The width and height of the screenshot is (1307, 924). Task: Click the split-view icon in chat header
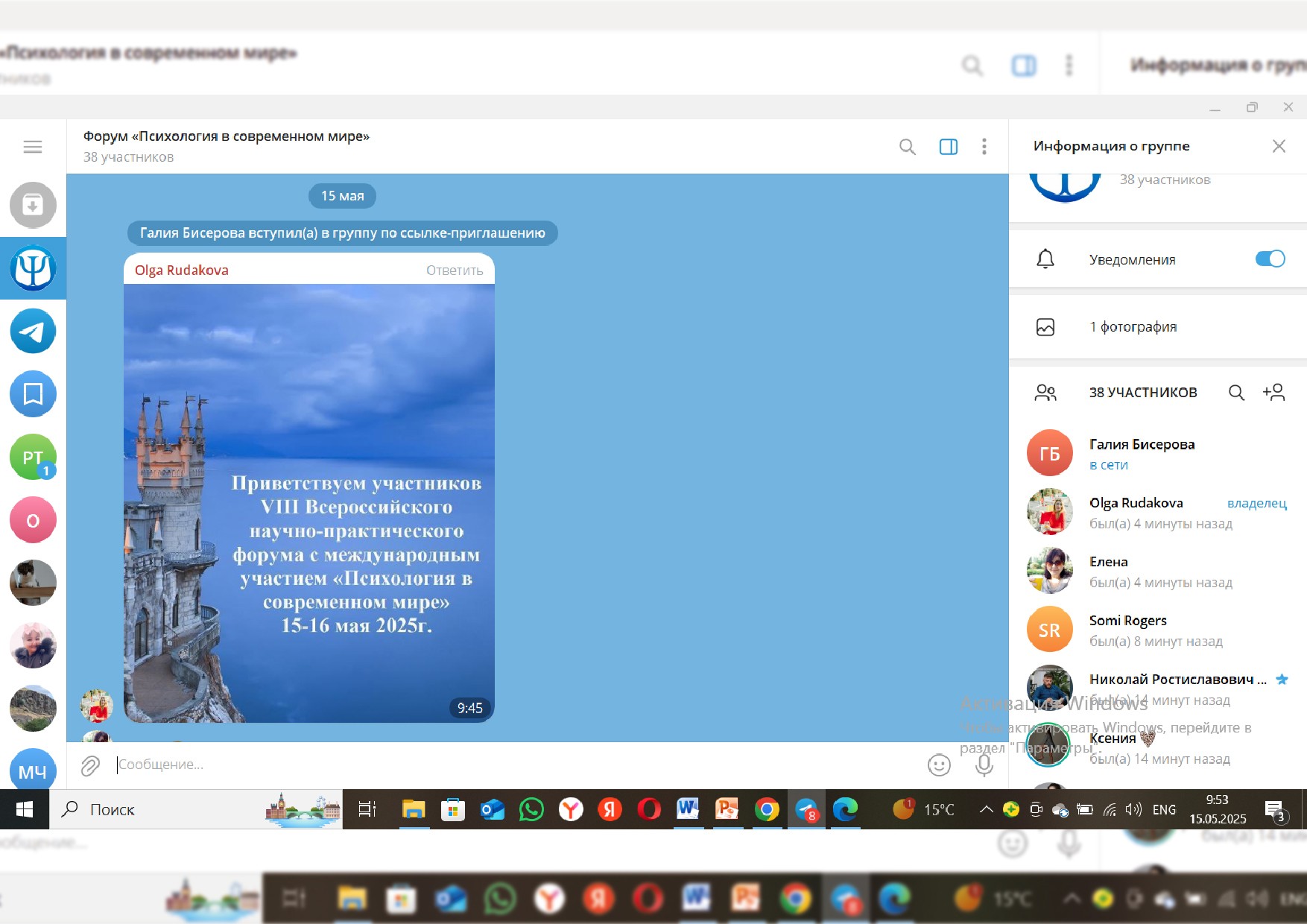tap(948, 147)
